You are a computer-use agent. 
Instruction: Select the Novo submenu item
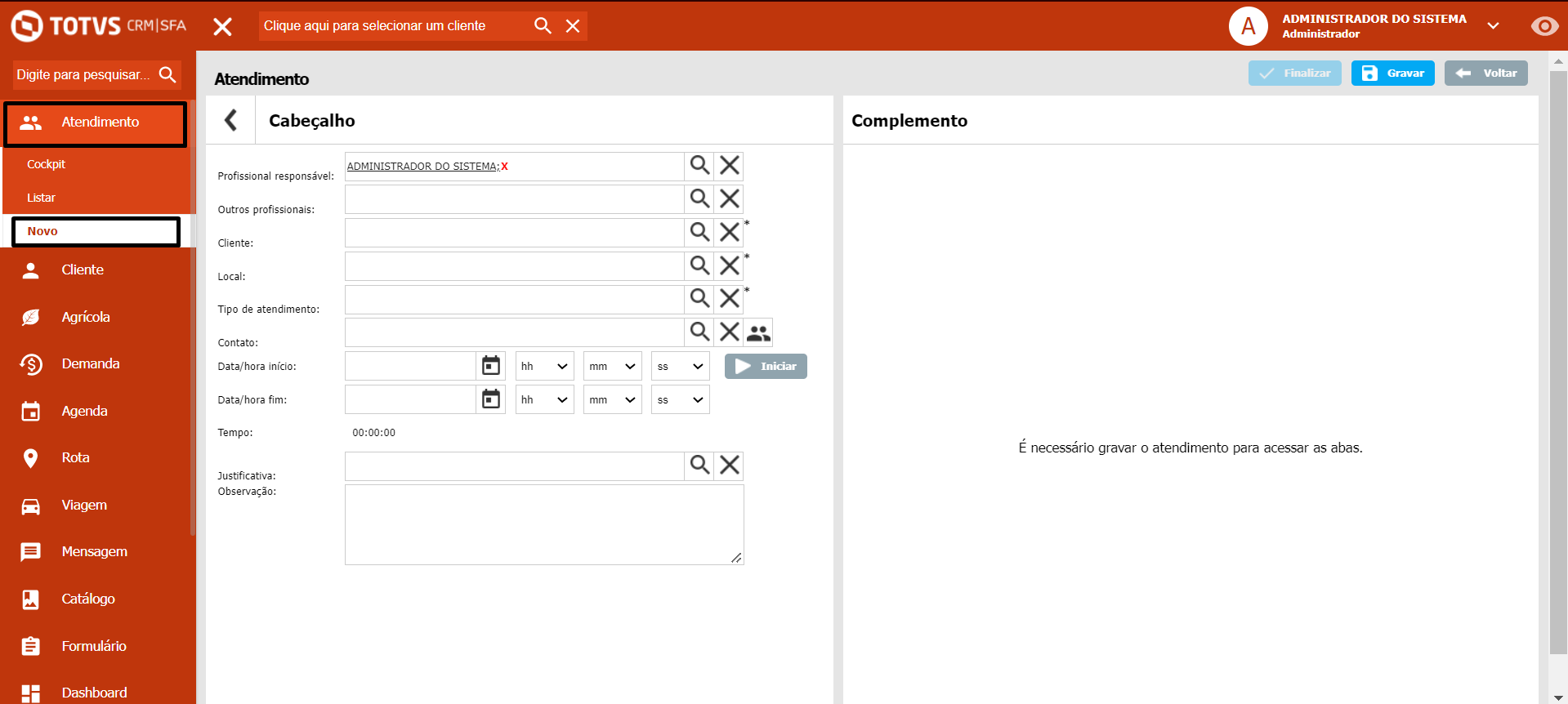(96, 232)
